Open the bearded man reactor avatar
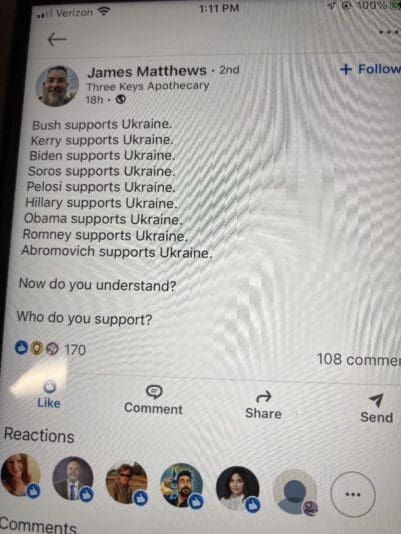Image resolution: width=401 pixels, height=534 pixels. pos(182,485)
